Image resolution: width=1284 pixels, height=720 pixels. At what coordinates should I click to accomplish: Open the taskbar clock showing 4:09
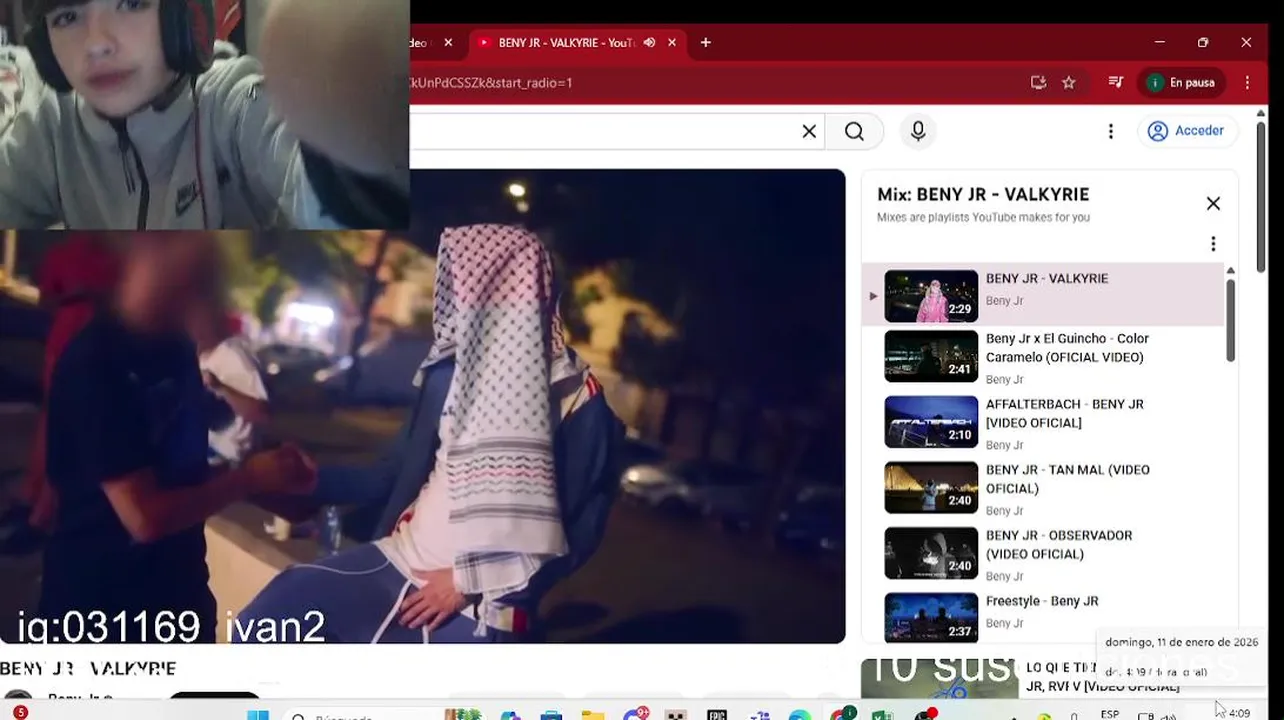click(1240, 713)
